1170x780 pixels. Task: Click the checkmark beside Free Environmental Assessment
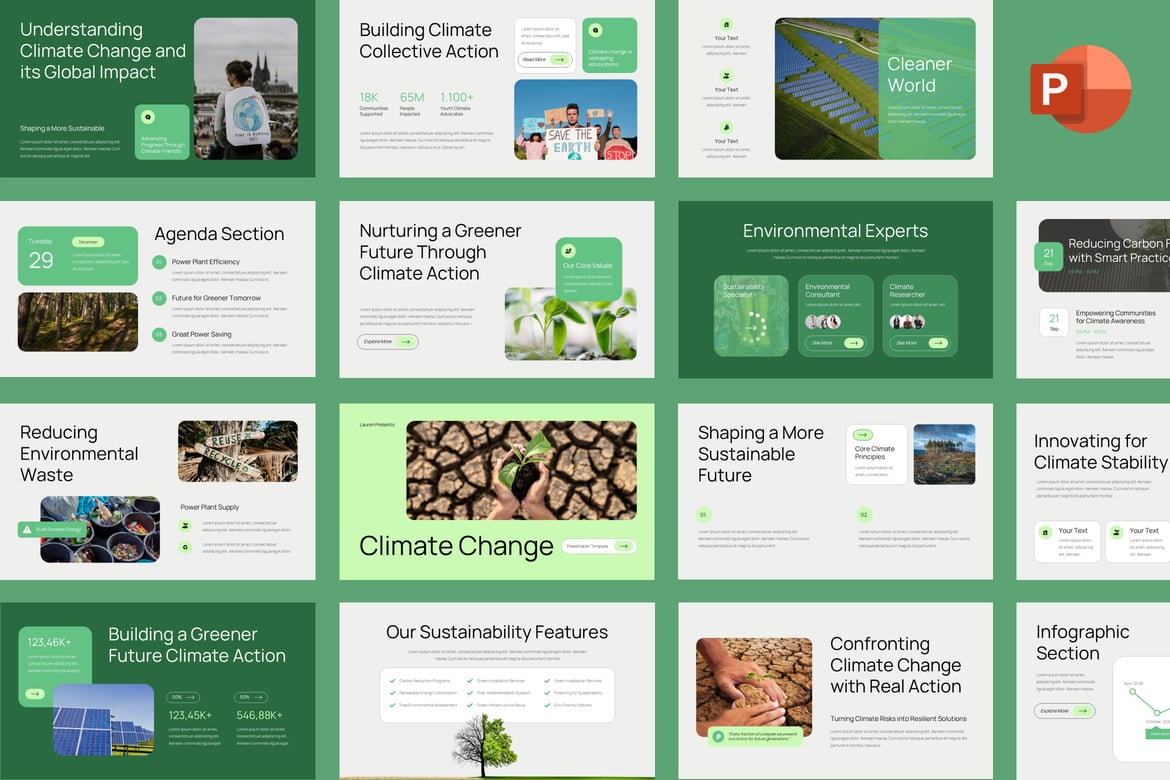tap(392, 705)
